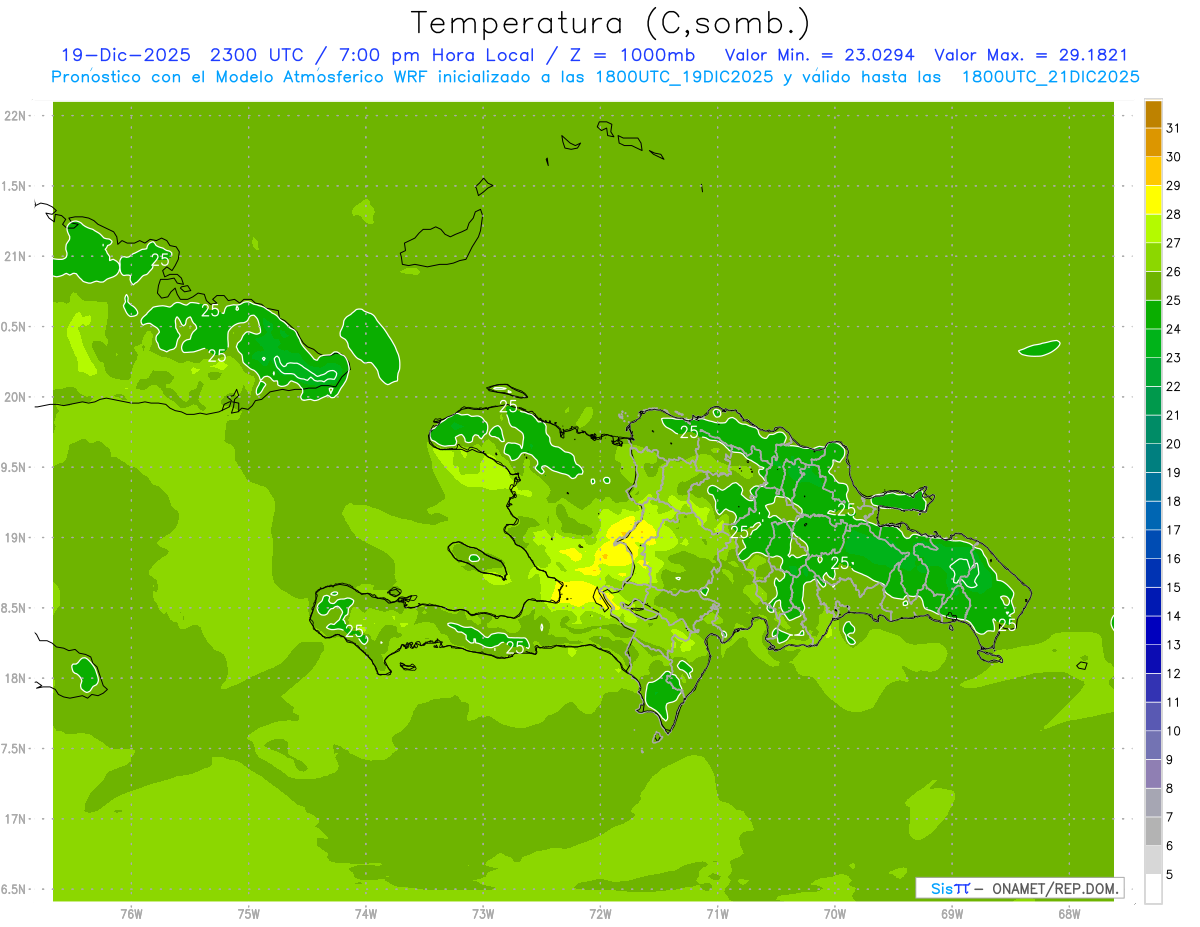The height and width of the screenshot is (927, 1200).
Task: Click the '19N' latitude axis label
Action: pyautogui.click(x=15, y=538)
